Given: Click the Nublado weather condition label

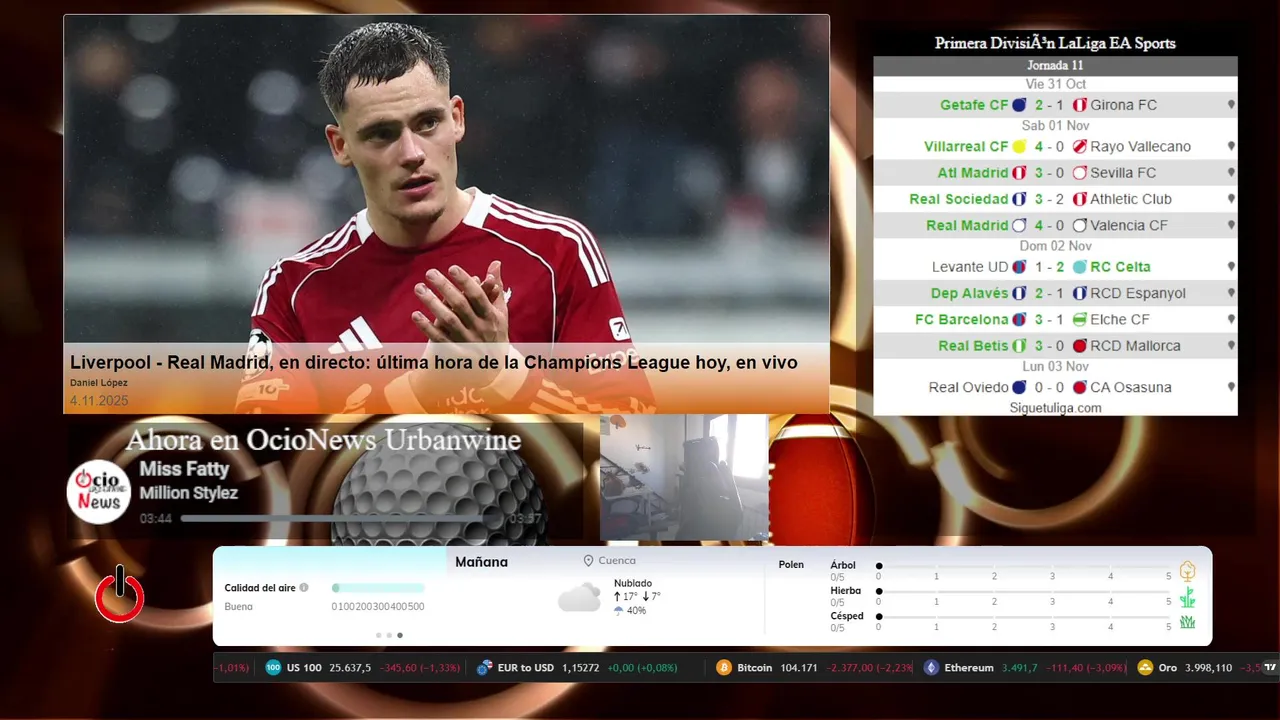Looking at the screenshot, I should tap(633, 583).
